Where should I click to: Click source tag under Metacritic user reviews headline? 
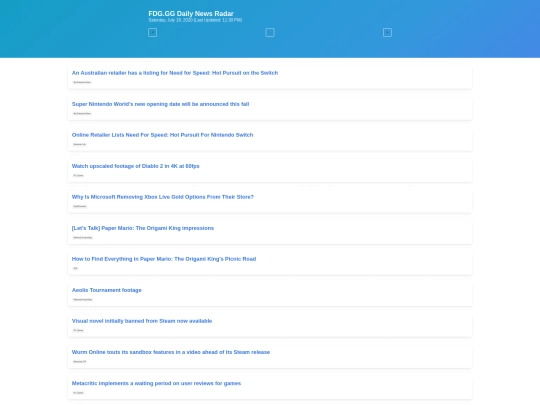coord(78,393)
